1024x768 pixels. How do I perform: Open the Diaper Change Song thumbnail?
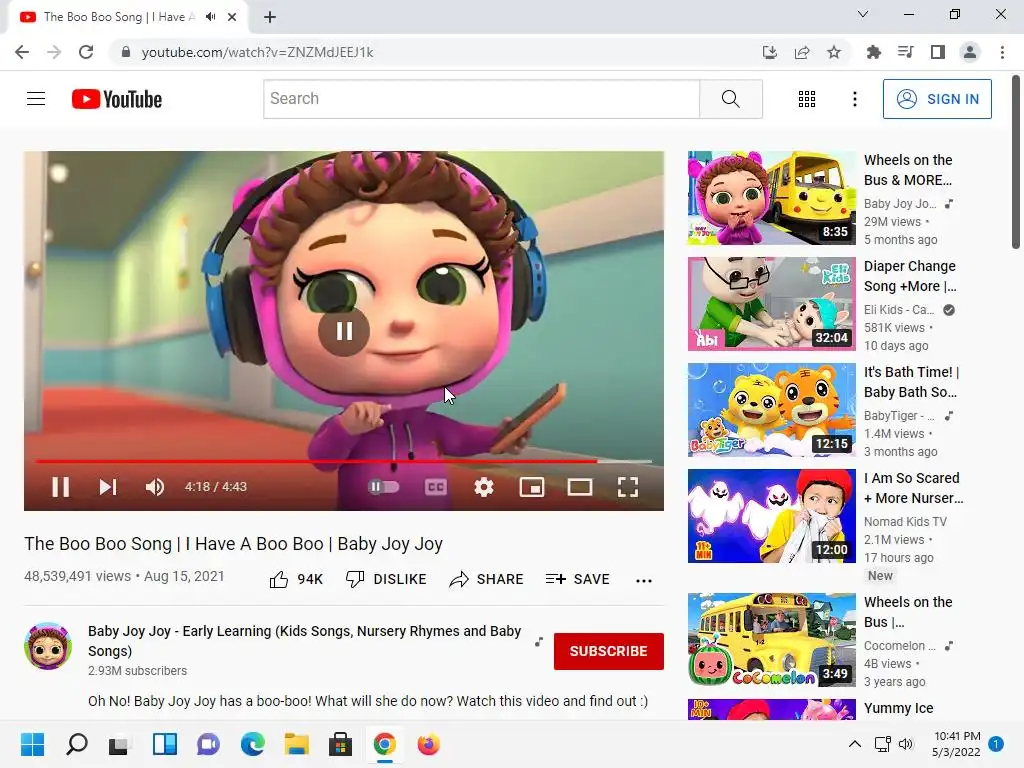pos(771,304)
